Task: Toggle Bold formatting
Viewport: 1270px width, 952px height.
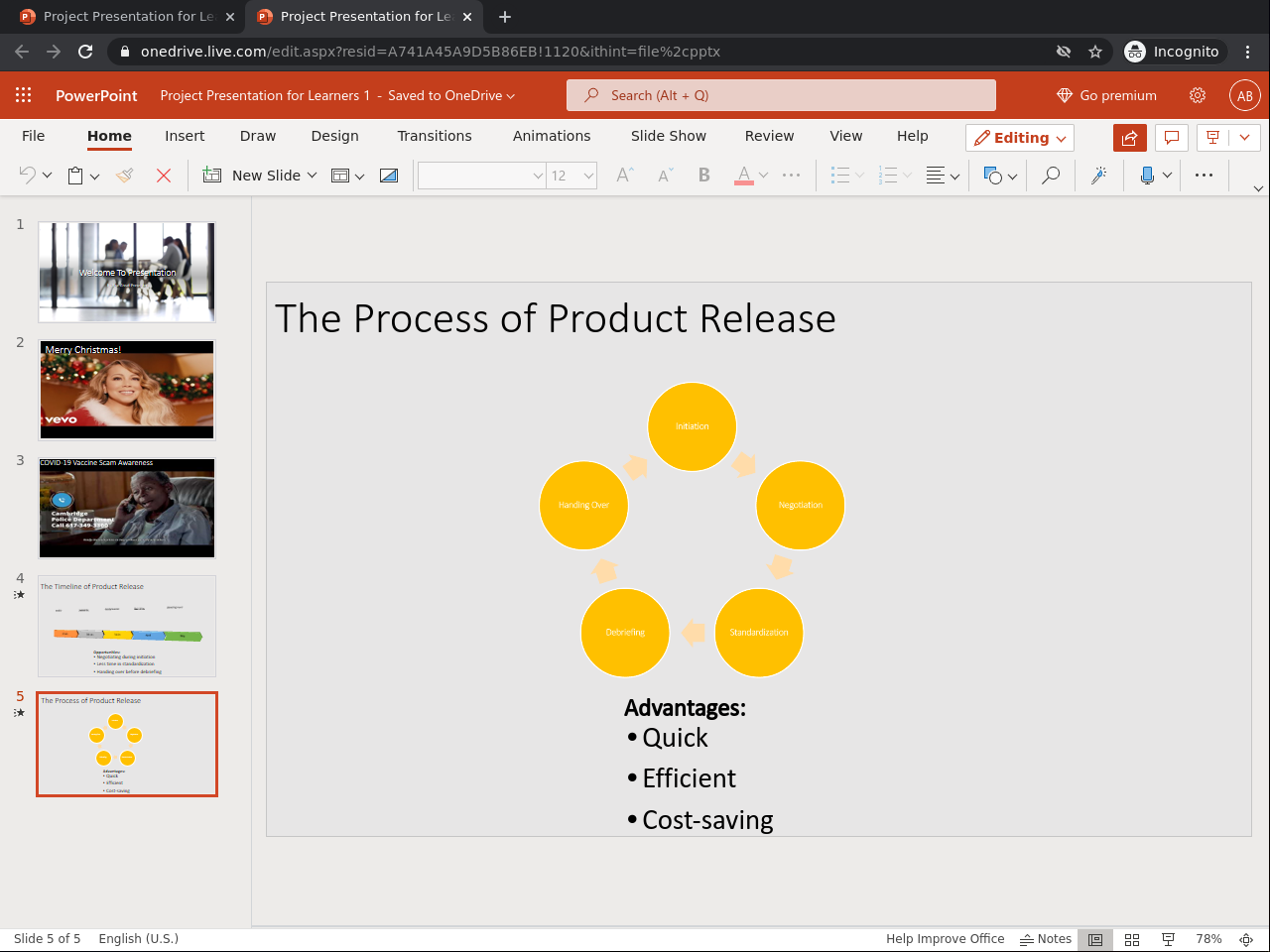Action: tap(704, 176)
